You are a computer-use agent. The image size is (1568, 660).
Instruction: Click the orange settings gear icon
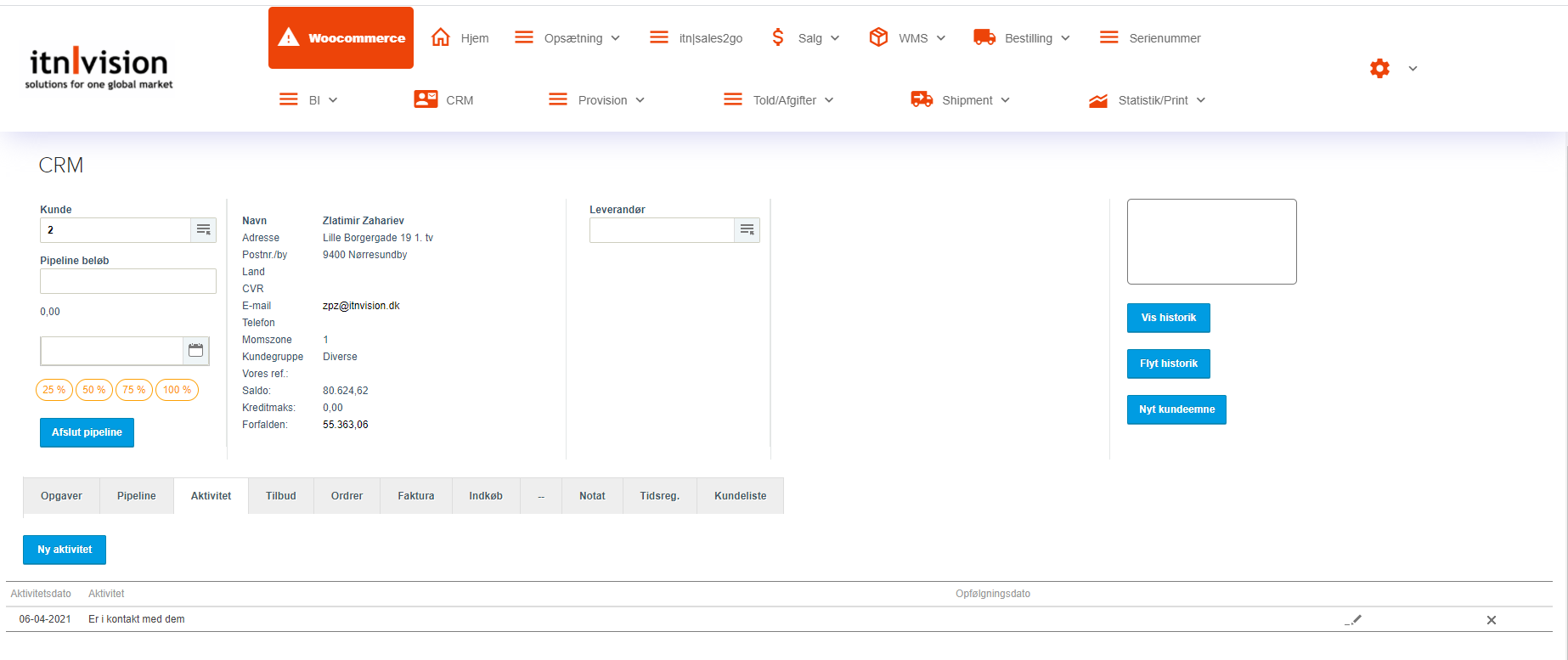[1379, 68]
